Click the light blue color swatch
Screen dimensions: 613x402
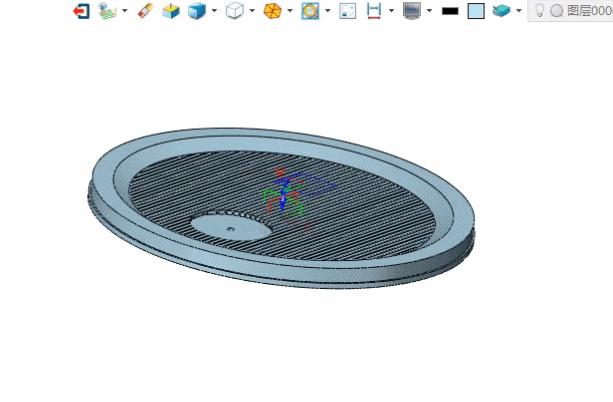coord(476,11)
